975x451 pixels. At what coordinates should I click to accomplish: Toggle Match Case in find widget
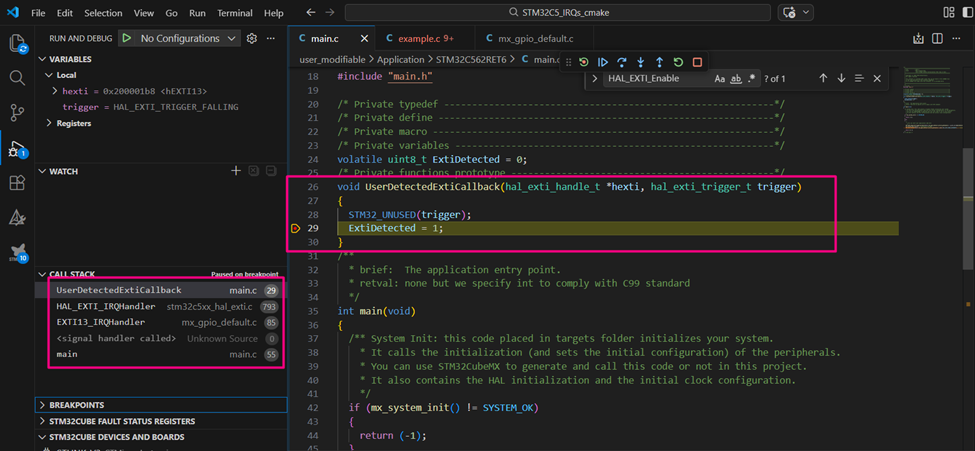pos(719,78)
